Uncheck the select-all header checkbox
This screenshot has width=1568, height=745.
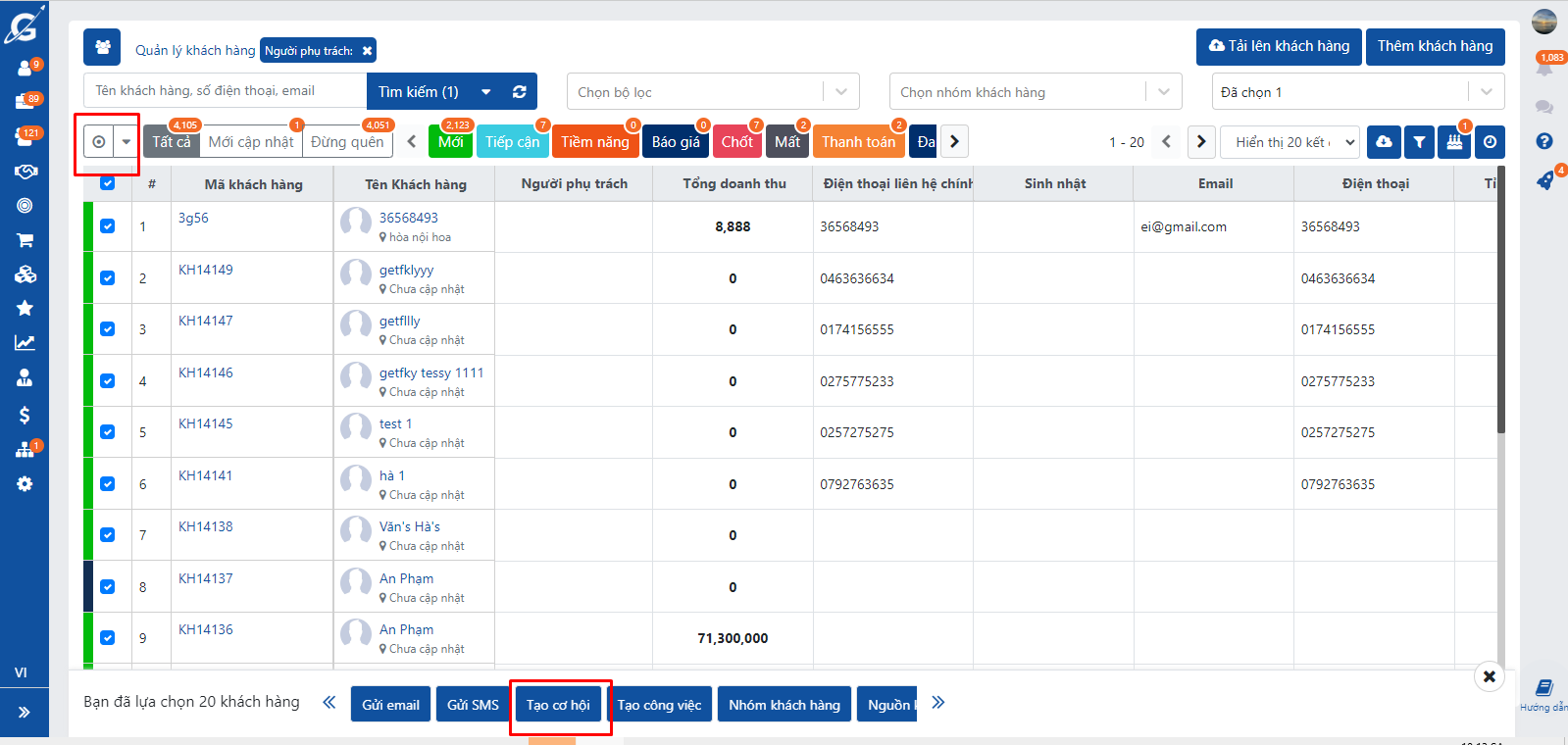[108, 183]
